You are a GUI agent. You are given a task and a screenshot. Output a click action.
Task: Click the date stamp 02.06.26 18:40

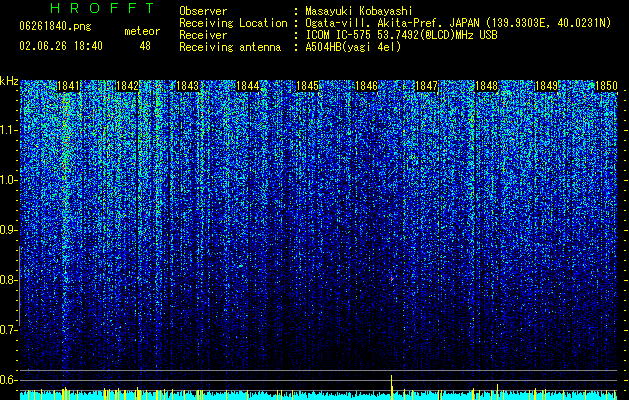[61, 46]
